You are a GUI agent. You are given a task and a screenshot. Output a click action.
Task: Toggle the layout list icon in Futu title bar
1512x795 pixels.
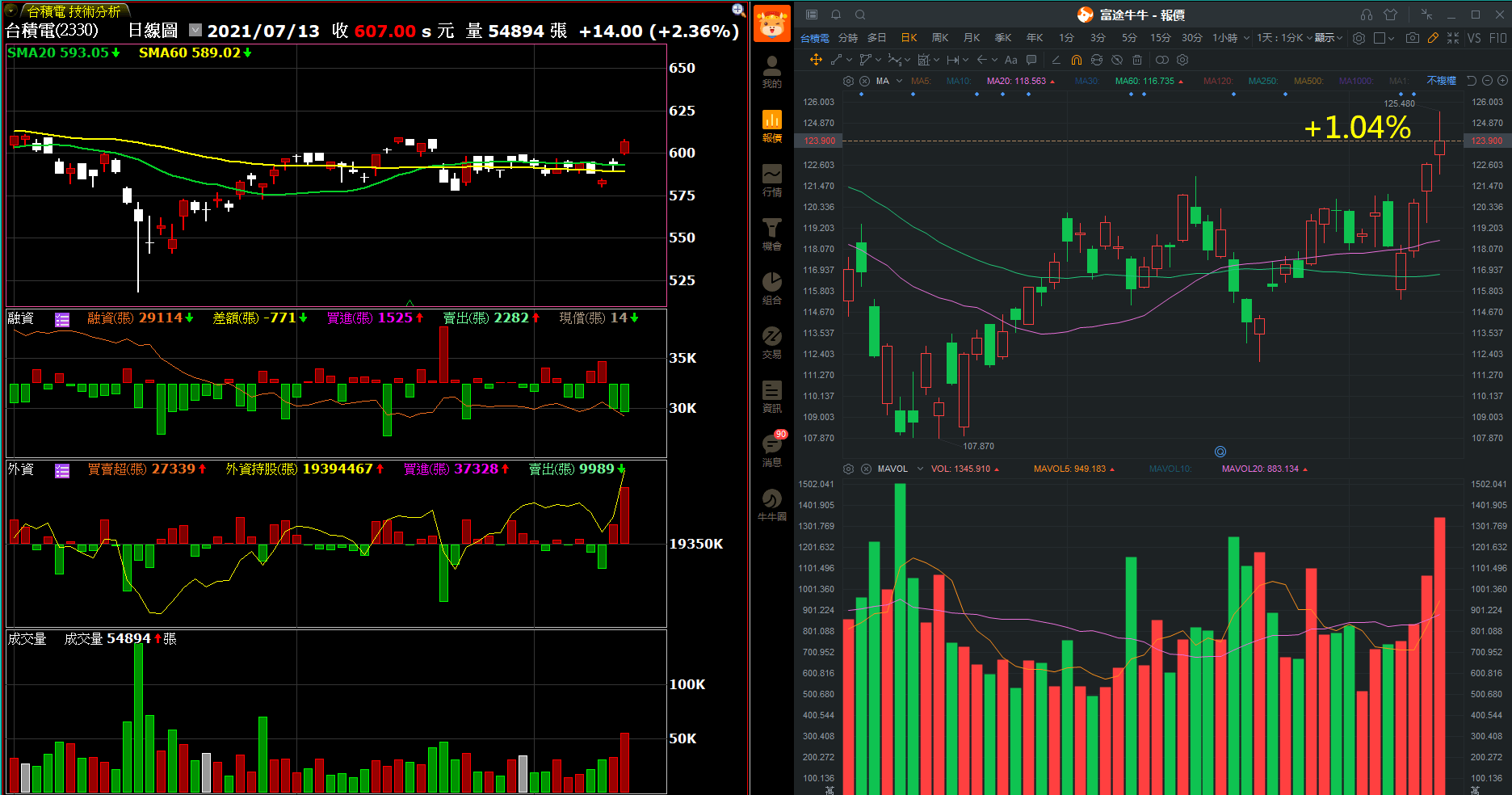(x=812, y=15)
